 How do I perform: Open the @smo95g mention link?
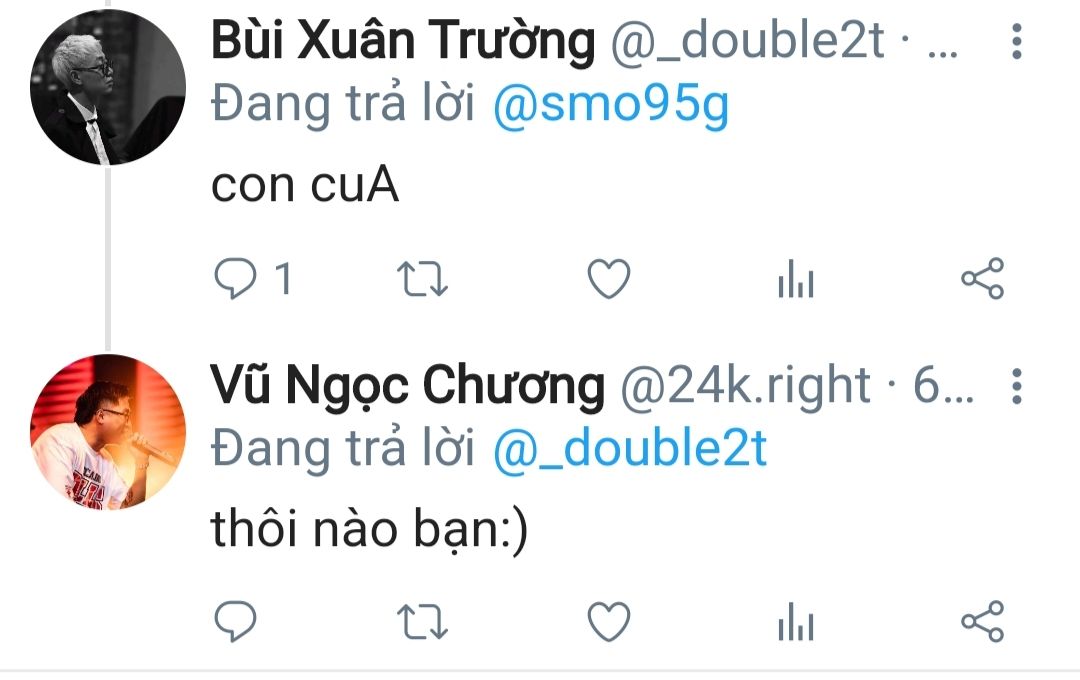(611, 105)
